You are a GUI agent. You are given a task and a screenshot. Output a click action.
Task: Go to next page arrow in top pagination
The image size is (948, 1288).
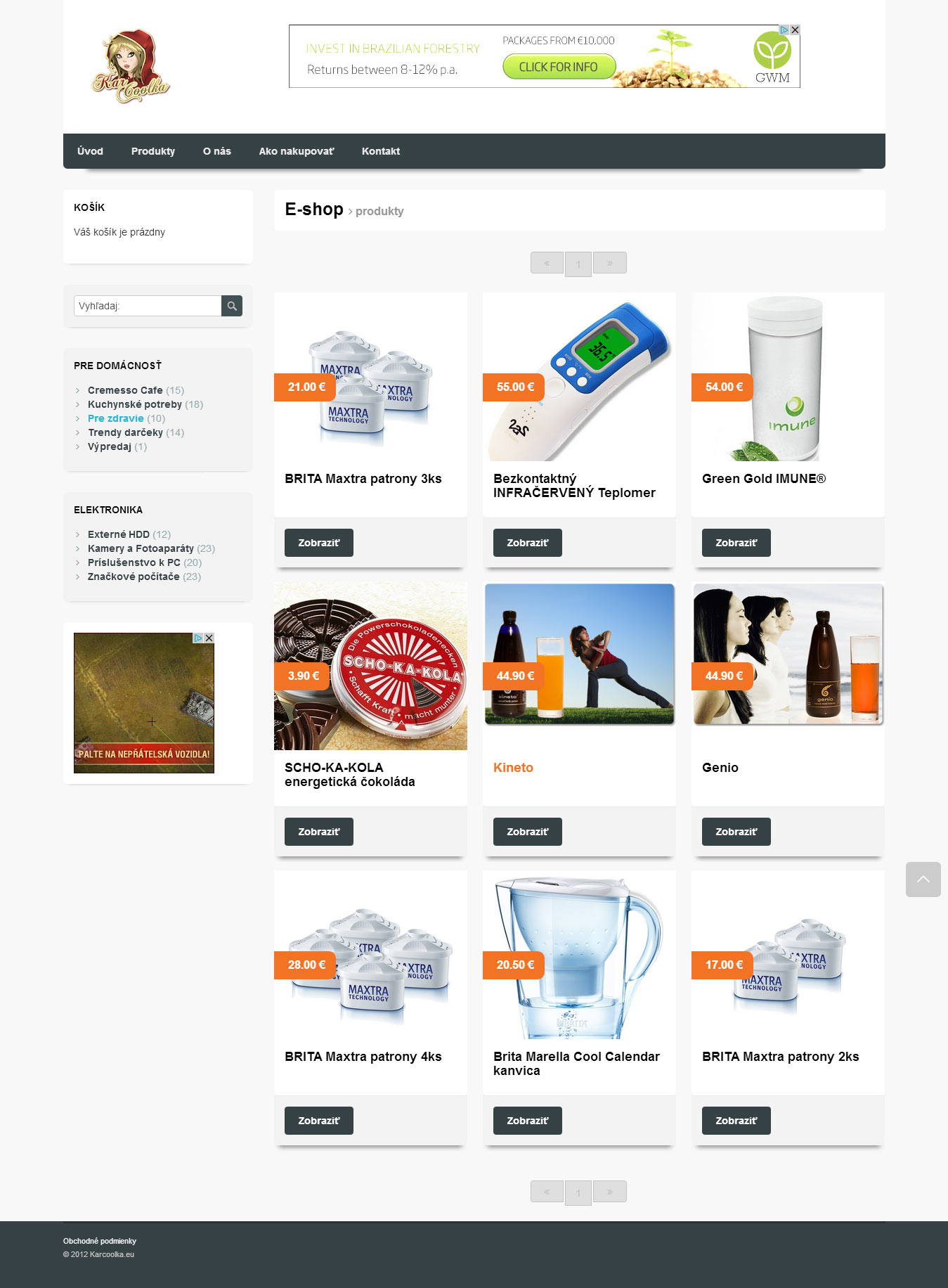pyautogui.click(x=609, y=263)
